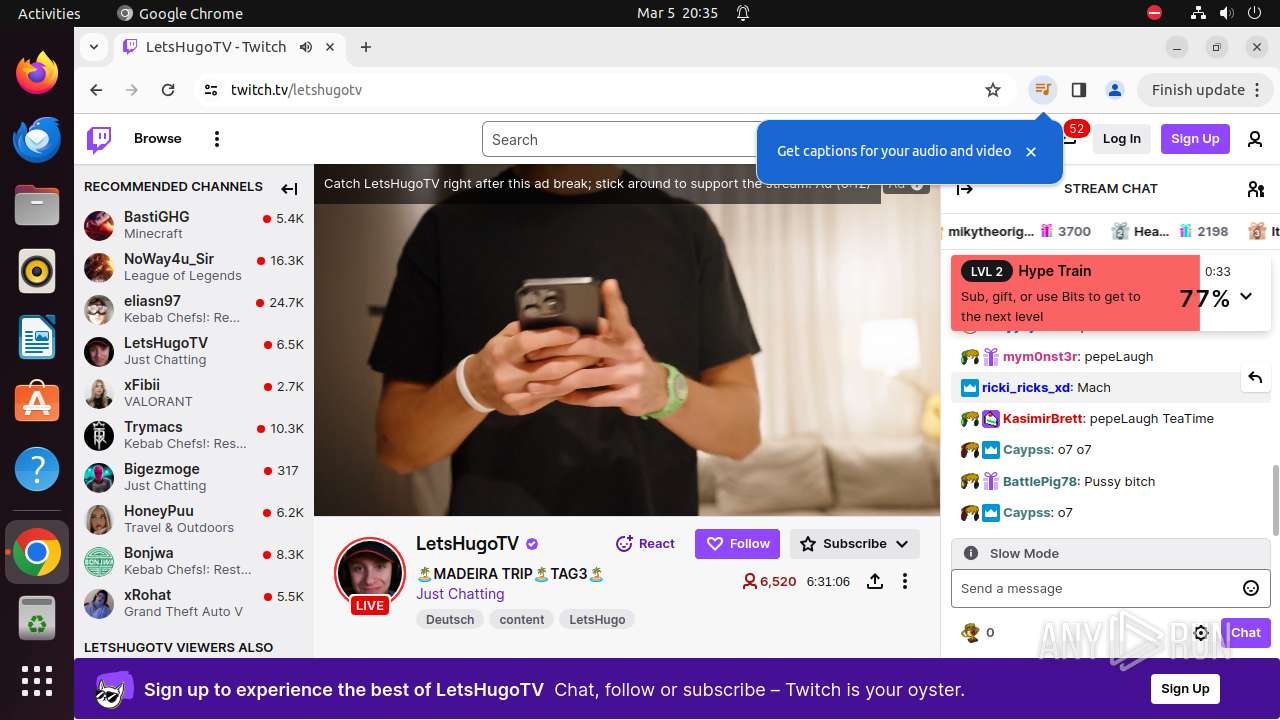Open the three-dot menu beside Browse
This screenshot has height=720, width=1280.
click(x=217, y=139)
